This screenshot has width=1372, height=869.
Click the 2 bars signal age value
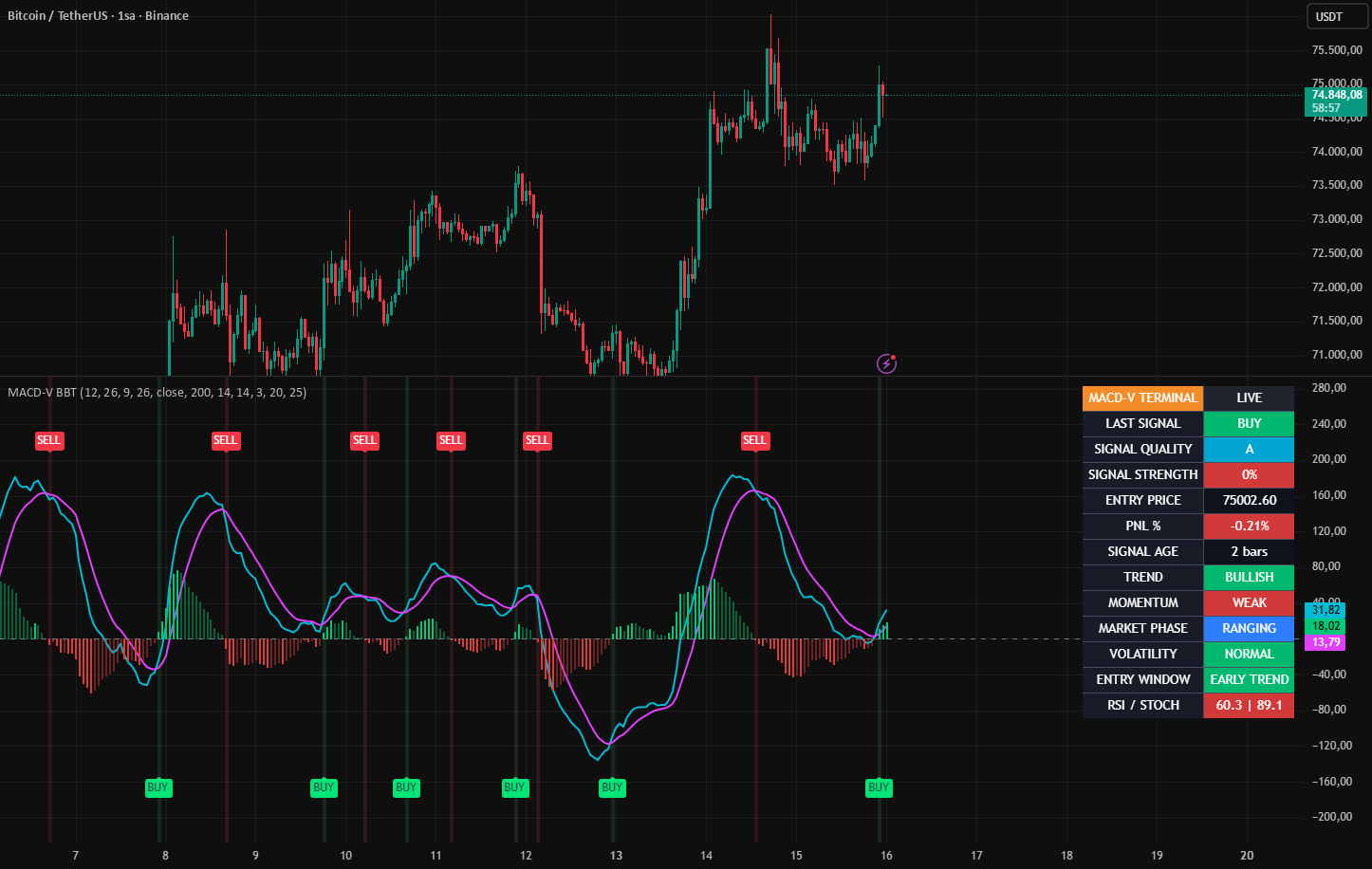tap(1249, 552)
